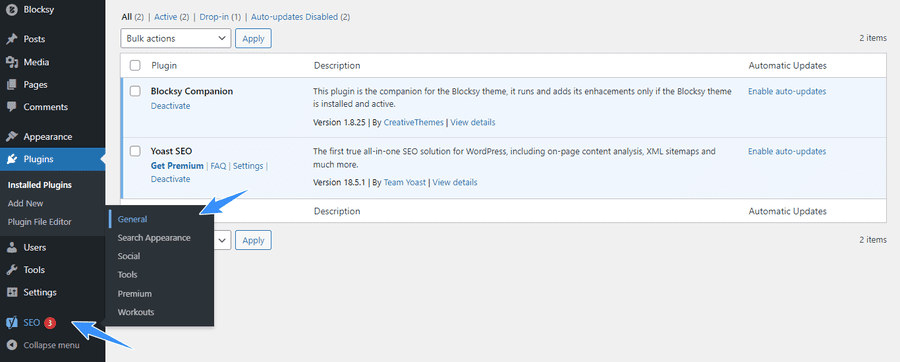The image size is (900, 362).
Task: Click the Settings sliders icon
Action: pyautogui.click(x=11, y=292)
